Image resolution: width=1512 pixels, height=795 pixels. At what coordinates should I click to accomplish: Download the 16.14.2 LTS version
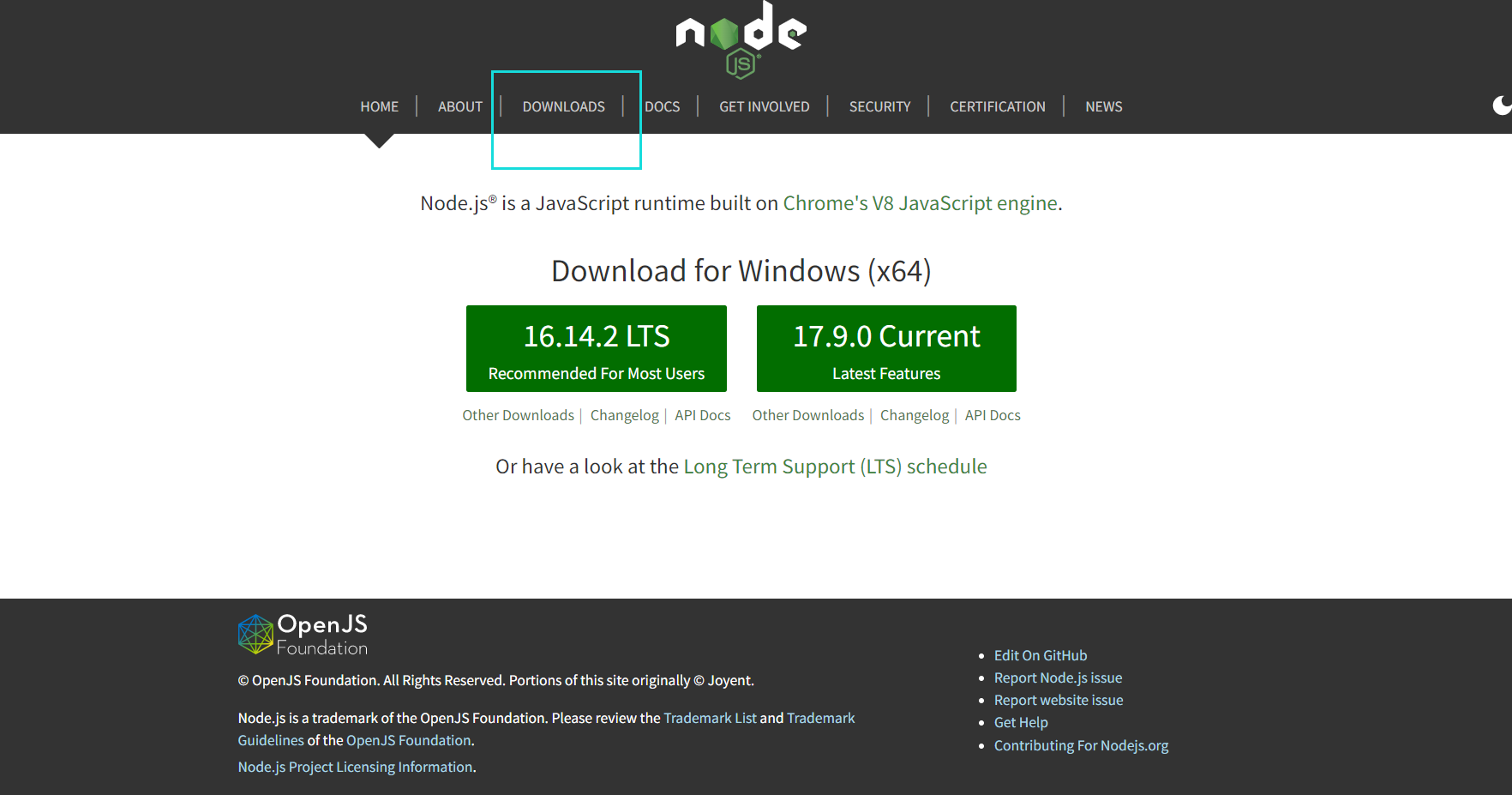(597, 348)
